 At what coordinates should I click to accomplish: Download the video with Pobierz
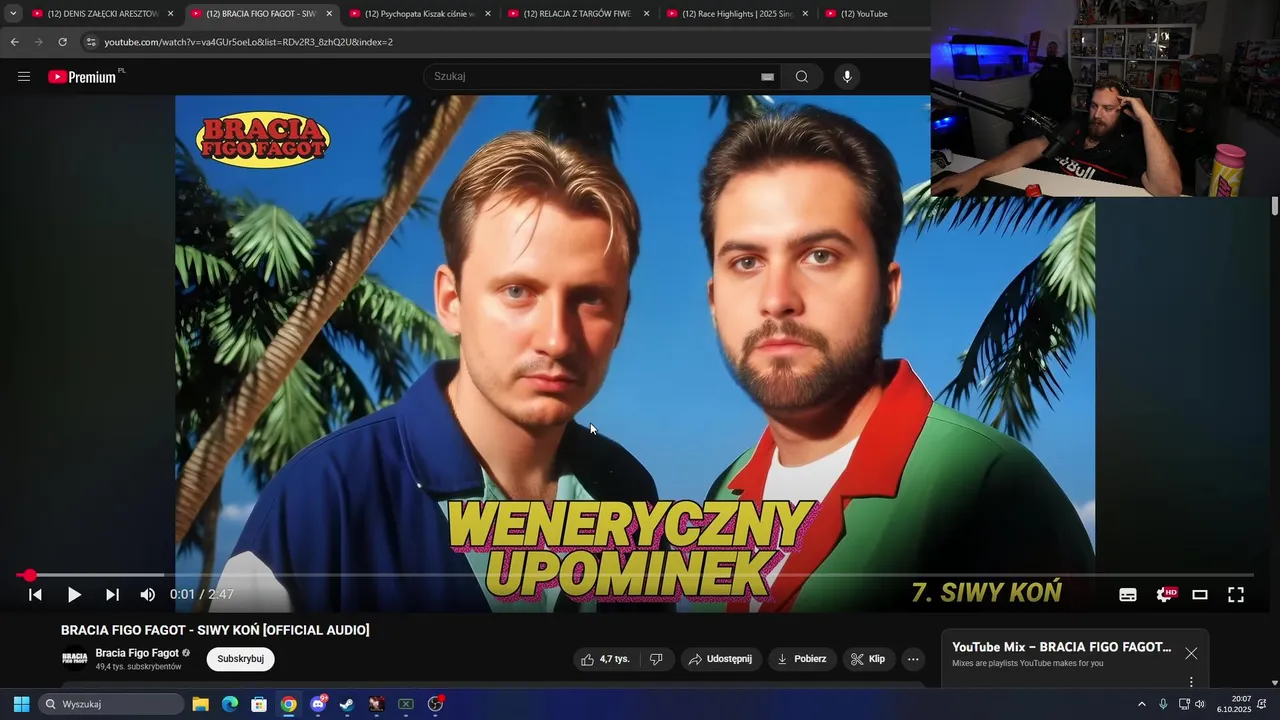point(802,659)
